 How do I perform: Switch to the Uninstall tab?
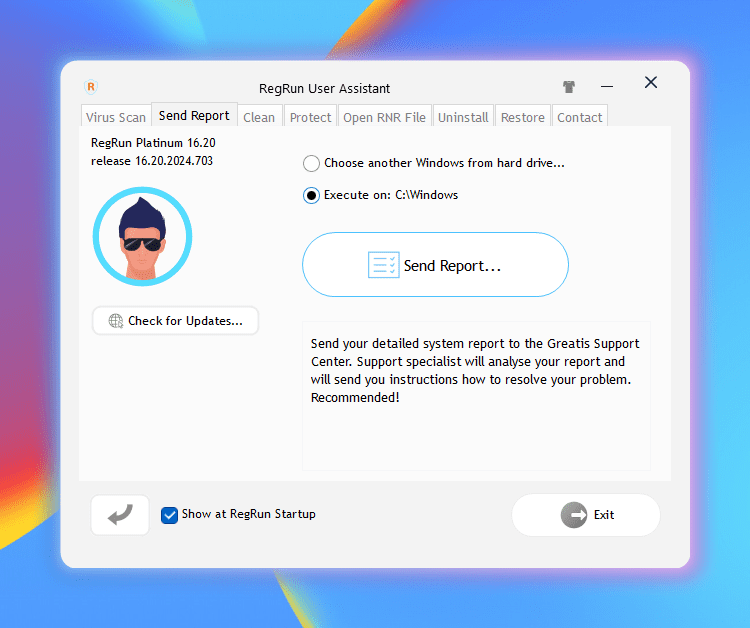[x=463, y=117]
